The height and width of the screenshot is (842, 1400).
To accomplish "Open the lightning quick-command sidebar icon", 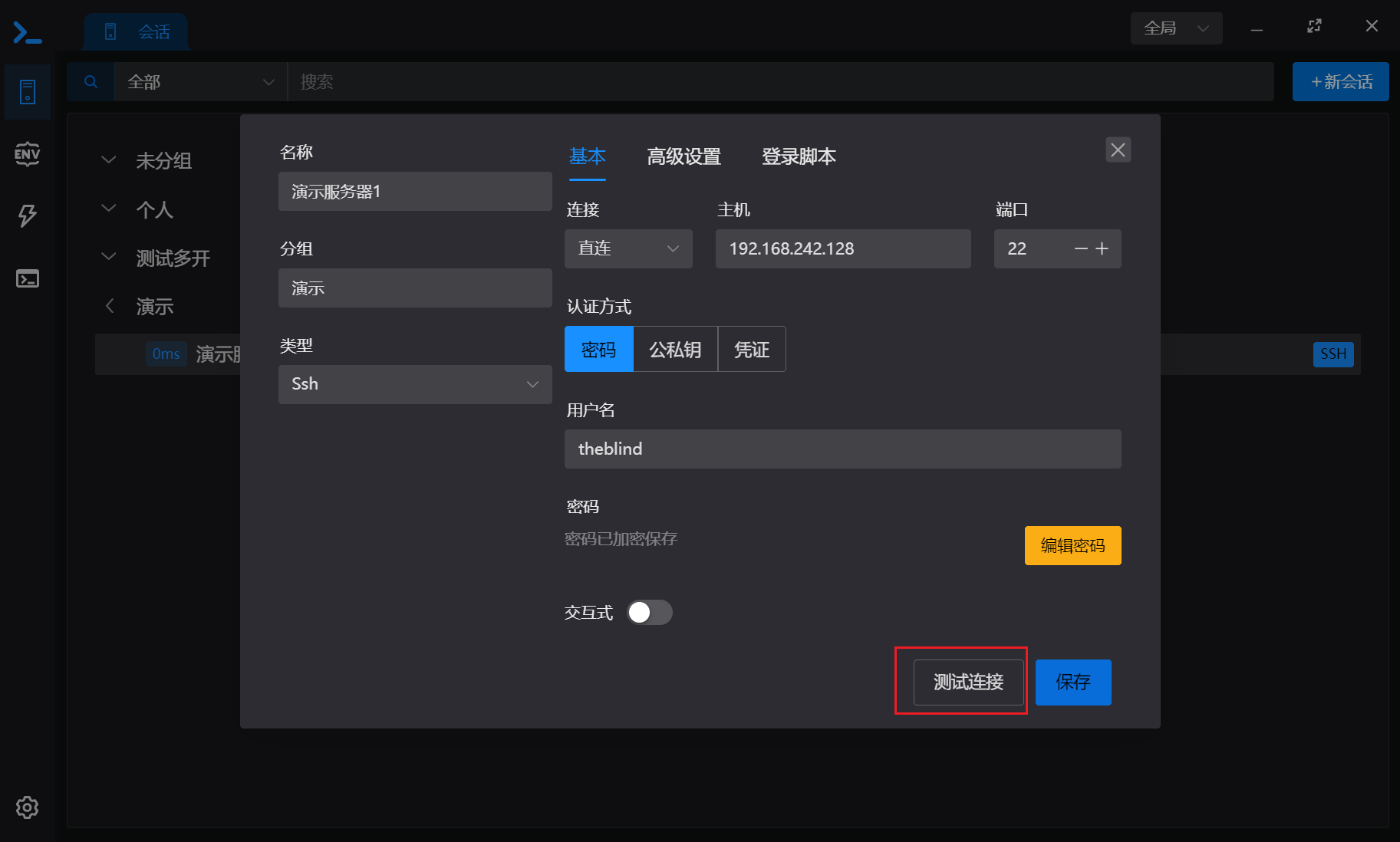I will [27, 215].
